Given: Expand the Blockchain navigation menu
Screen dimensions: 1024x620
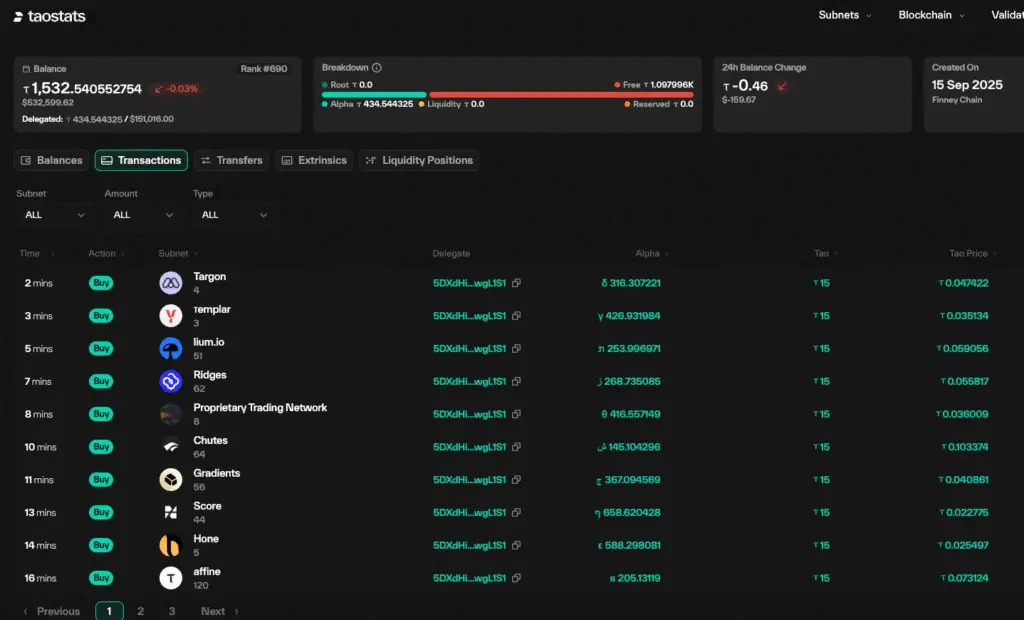Looking at the screenshot, I should [x=931, y=15].
